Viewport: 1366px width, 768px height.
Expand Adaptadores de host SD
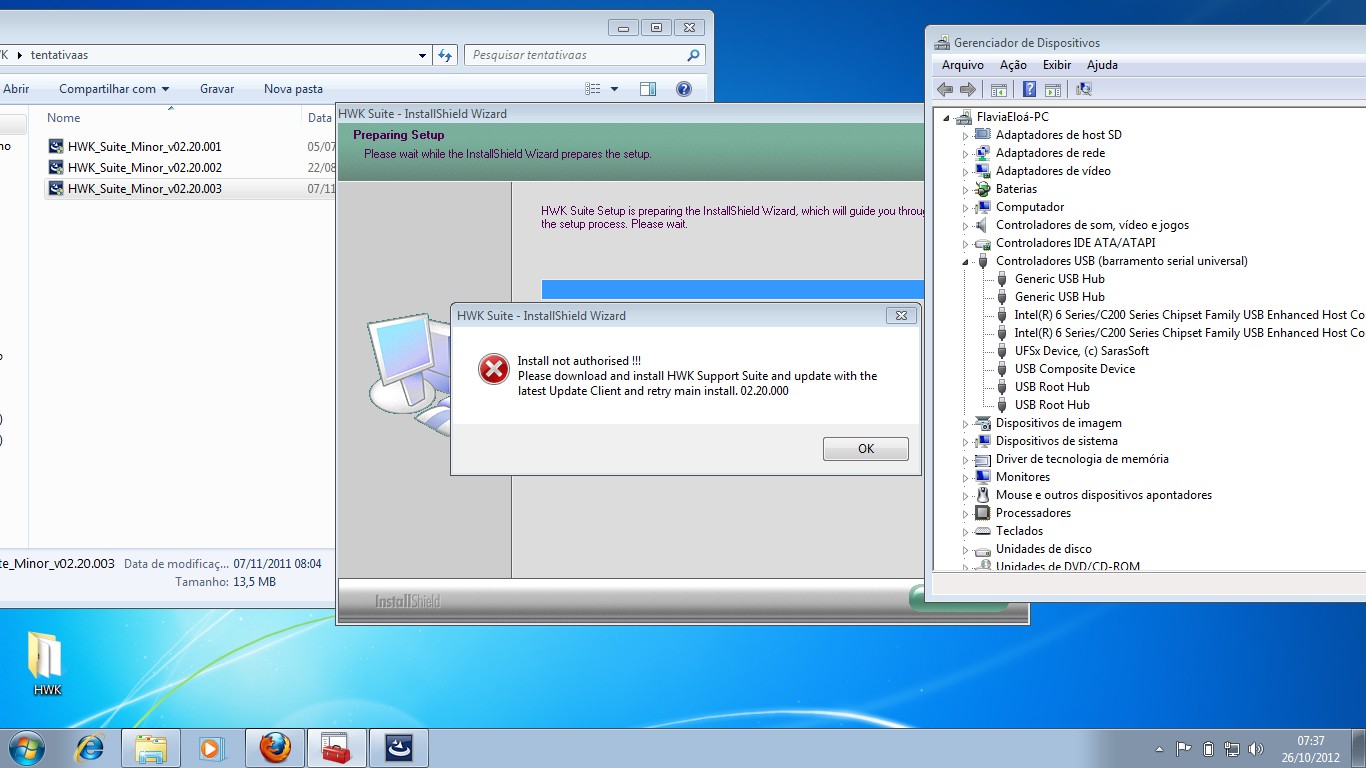pyautogui.click(x=966, y=135)
